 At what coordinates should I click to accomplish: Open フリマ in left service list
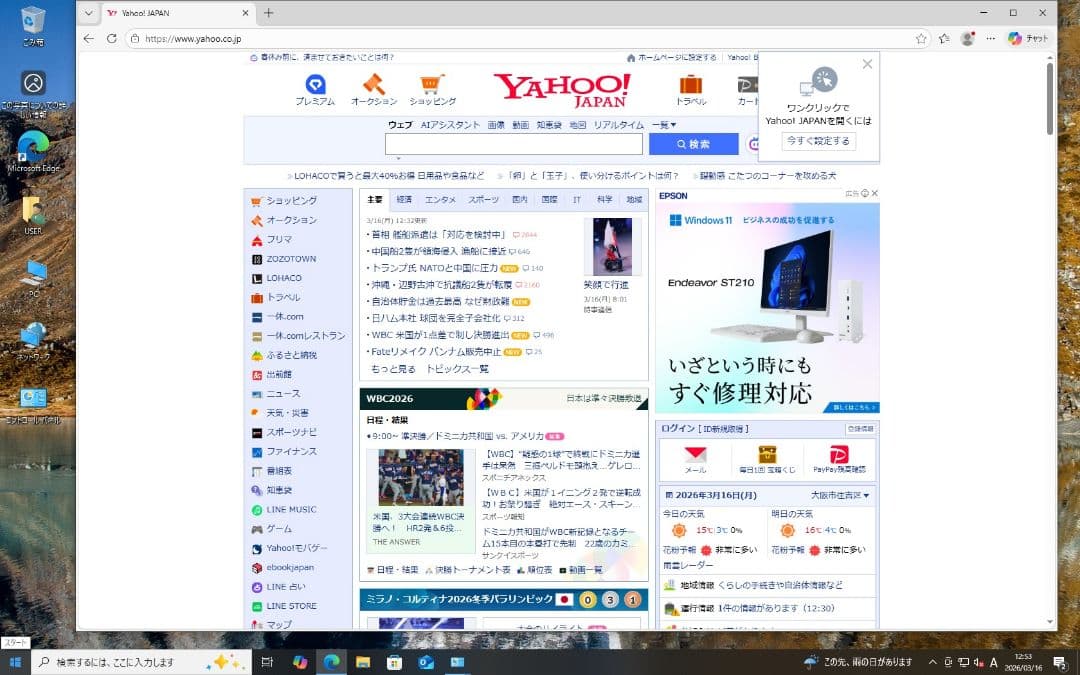click(x=279, y=239)
